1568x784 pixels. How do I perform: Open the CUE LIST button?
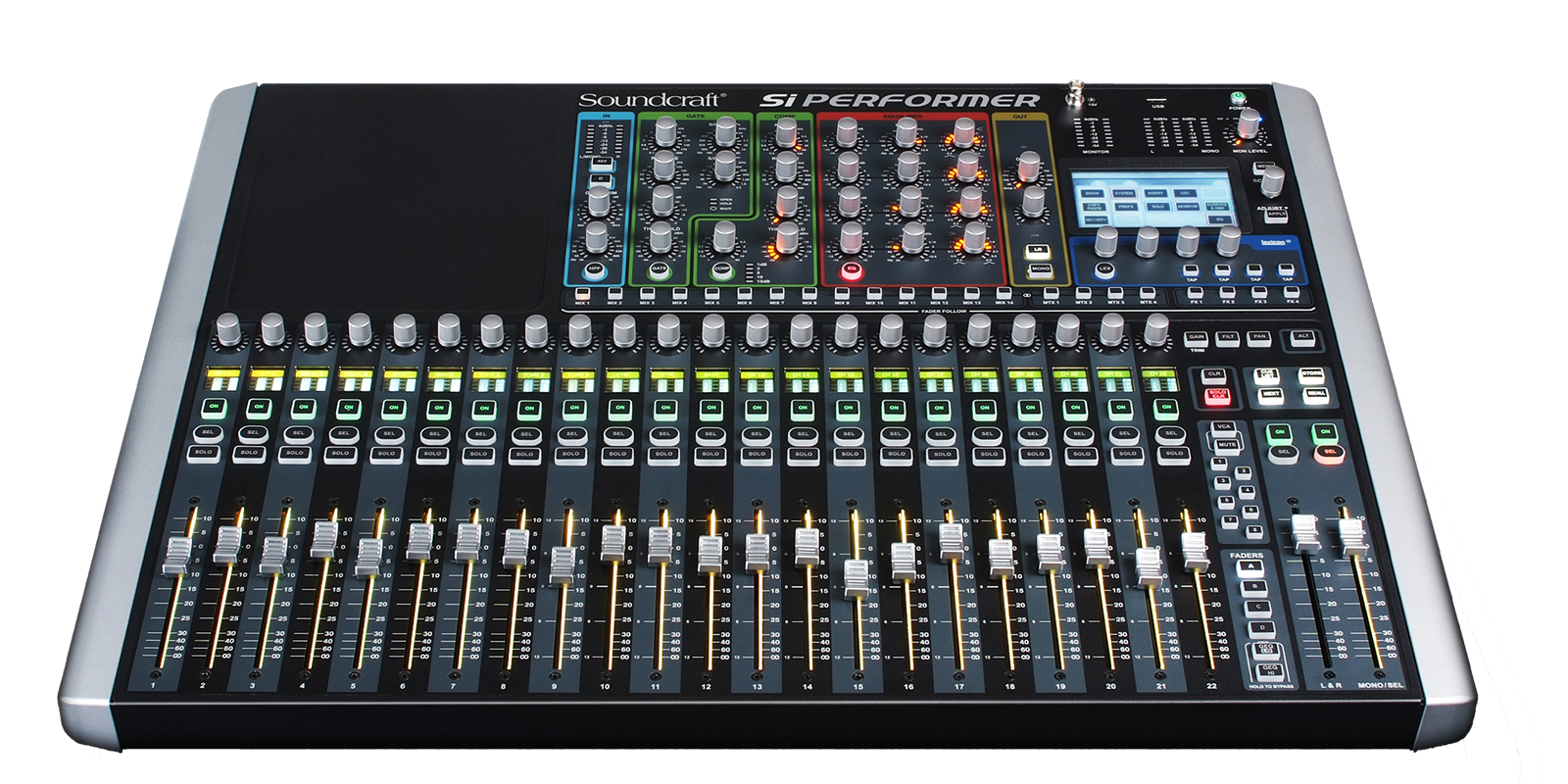point(1267,375)
